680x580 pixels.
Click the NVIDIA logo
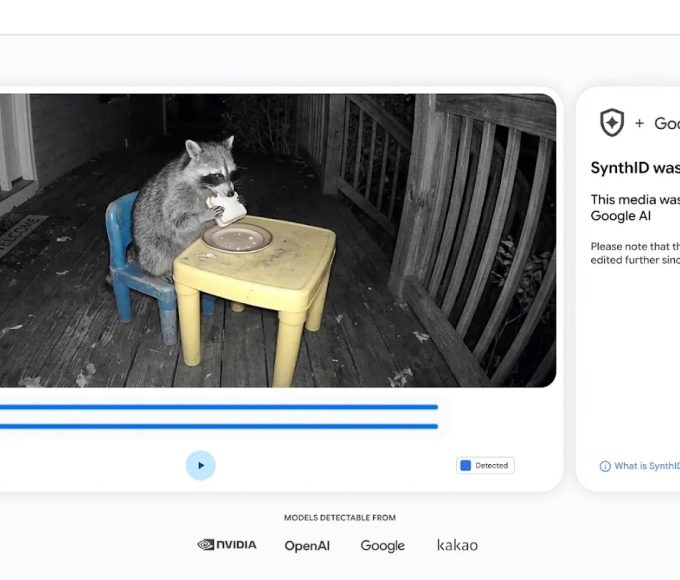pos(227,545)
